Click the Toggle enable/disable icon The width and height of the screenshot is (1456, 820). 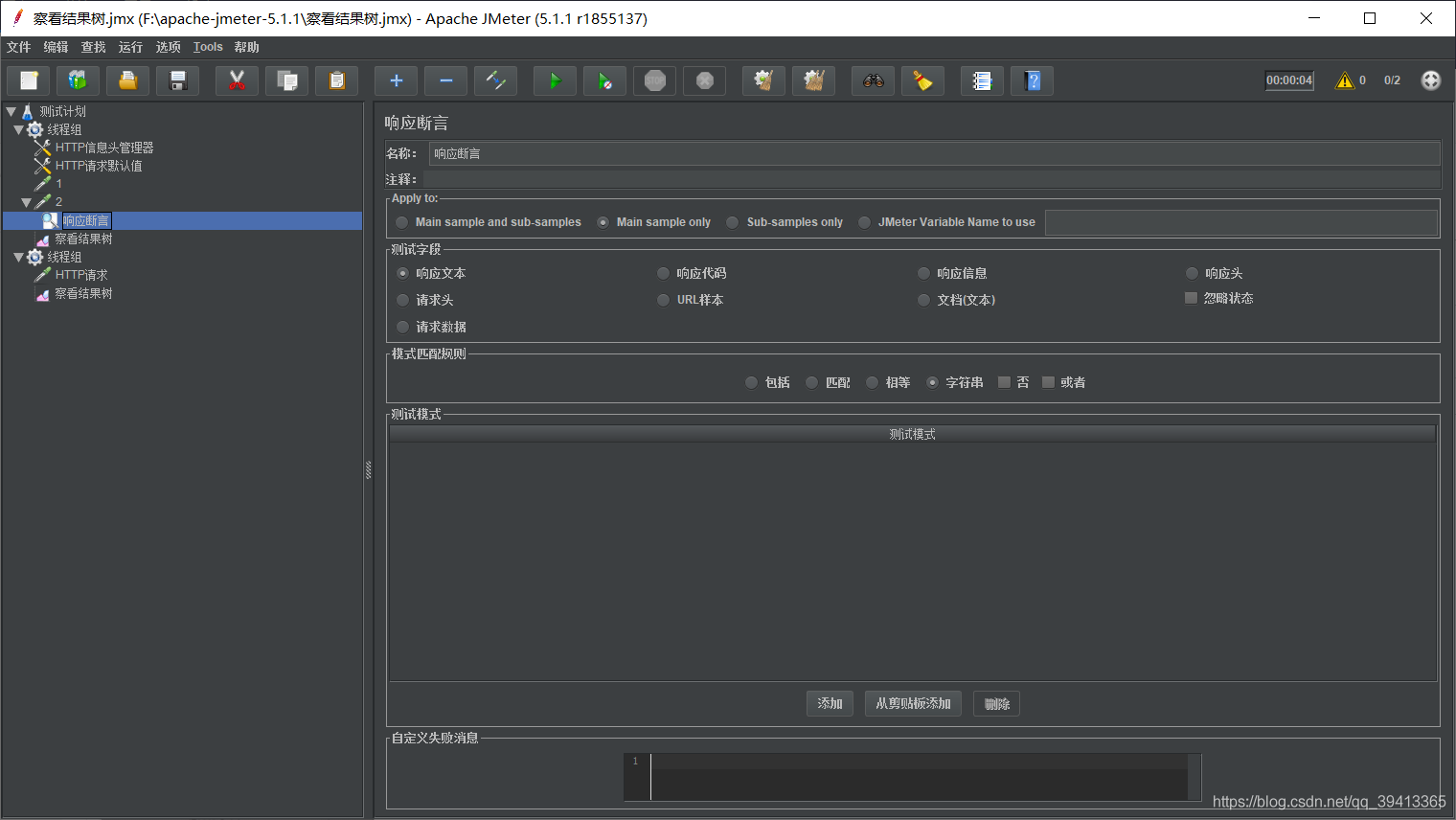[x=495, y=81]
